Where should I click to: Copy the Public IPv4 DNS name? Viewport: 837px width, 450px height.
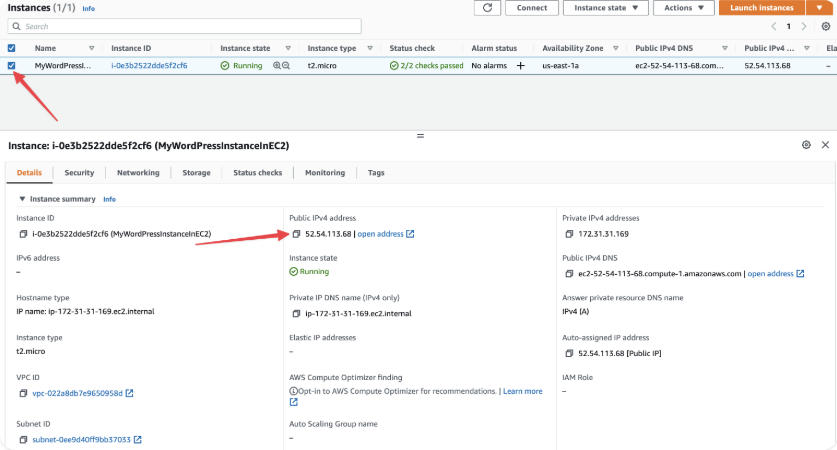point(569,274)
